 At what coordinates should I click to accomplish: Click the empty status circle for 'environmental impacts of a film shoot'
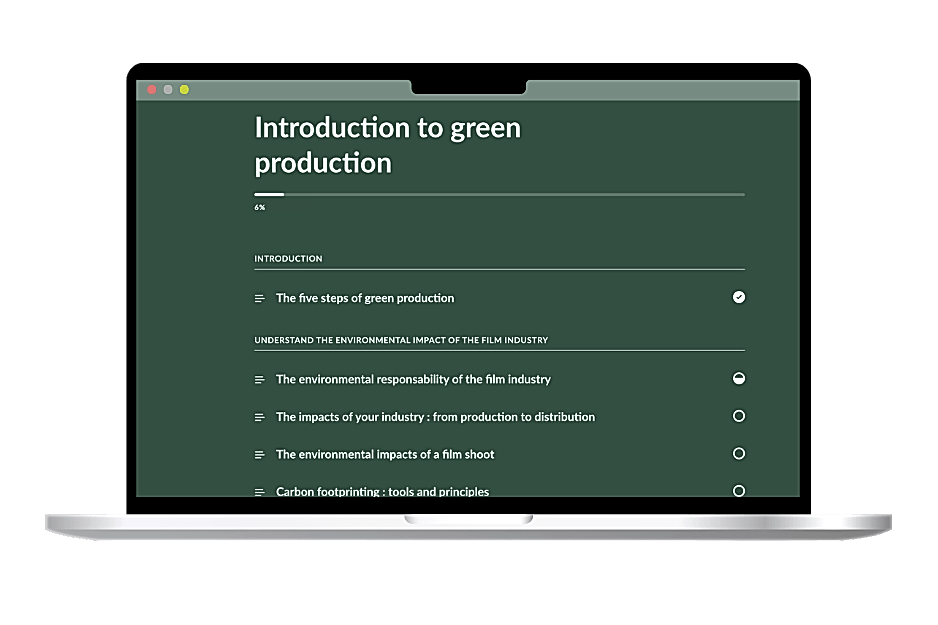(x=739, y=453)
